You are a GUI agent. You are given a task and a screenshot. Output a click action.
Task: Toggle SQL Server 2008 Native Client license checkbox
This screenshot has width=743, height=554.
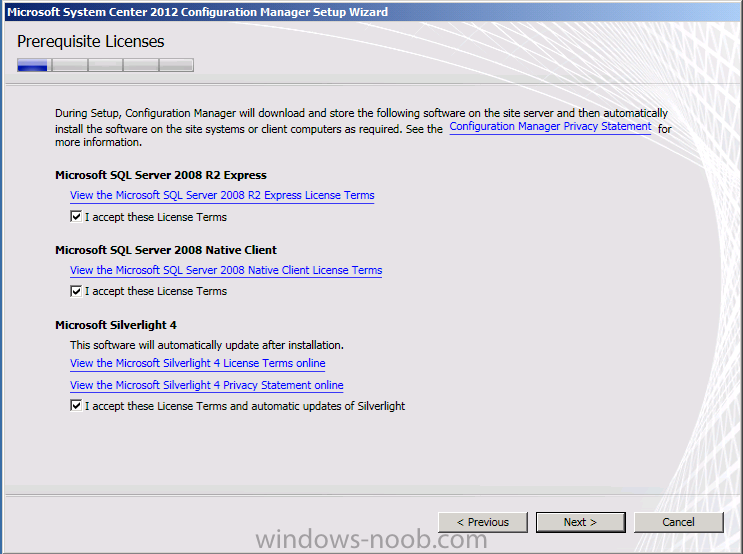tap(76, 291)
